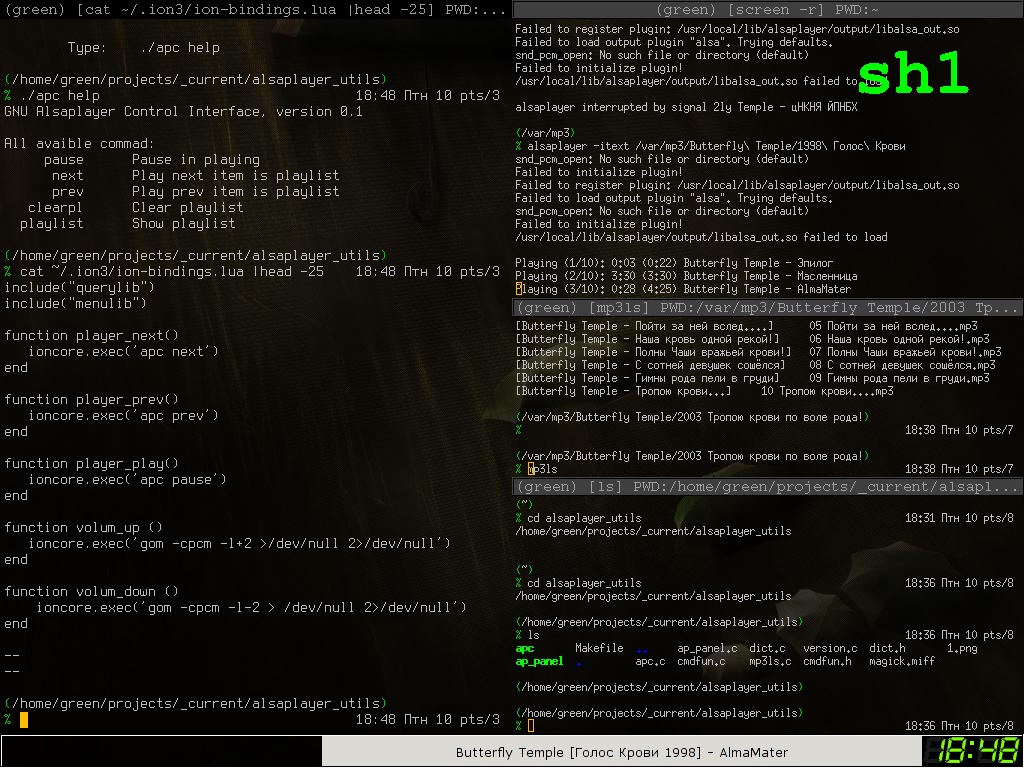Click the 'clearpl' command row

tap(135, 207)
